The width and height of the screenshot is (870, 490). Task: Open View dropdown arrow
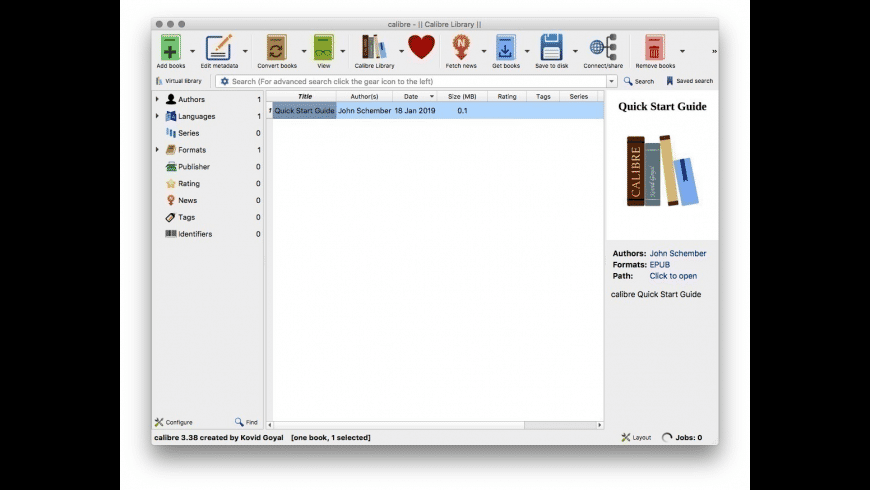click(x=342, y=51)
